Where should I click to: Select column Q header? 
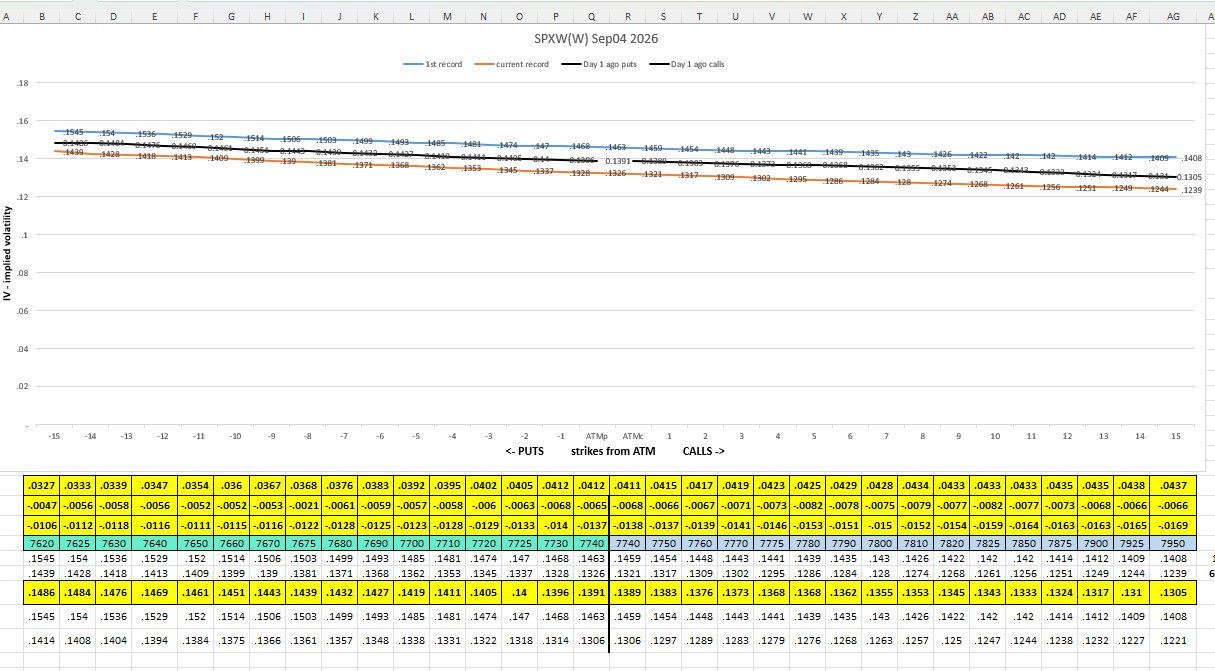pos(591,16)
